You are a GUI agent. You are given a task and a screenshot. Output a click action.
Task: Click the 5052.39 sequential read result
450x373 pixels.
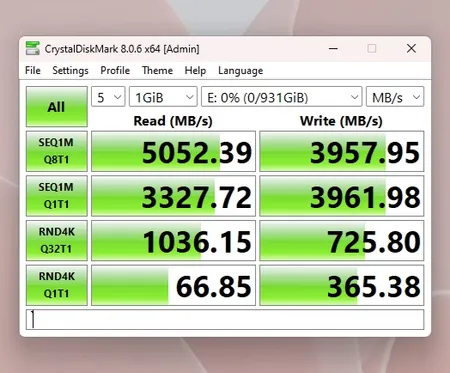point(173,151)
